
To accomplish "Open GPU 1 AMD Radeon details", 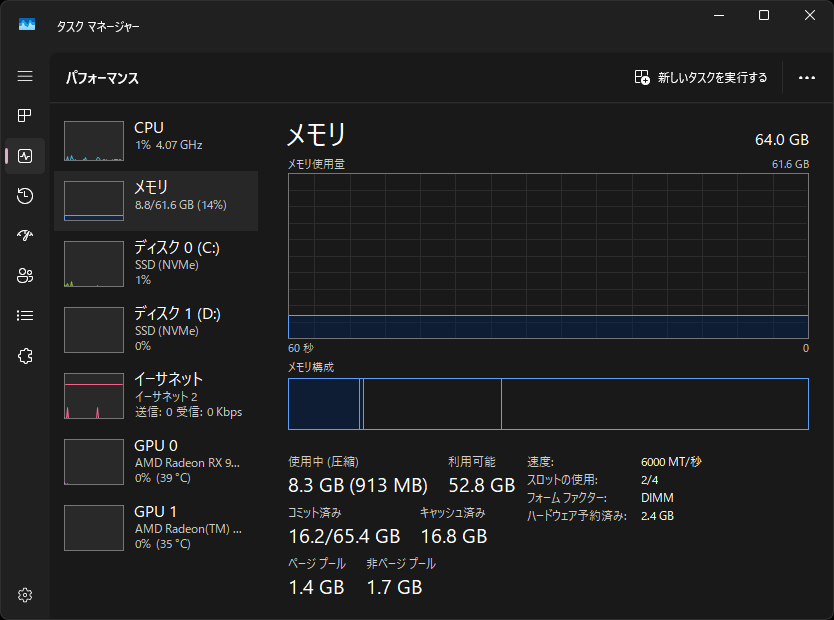I will [156, 527].
